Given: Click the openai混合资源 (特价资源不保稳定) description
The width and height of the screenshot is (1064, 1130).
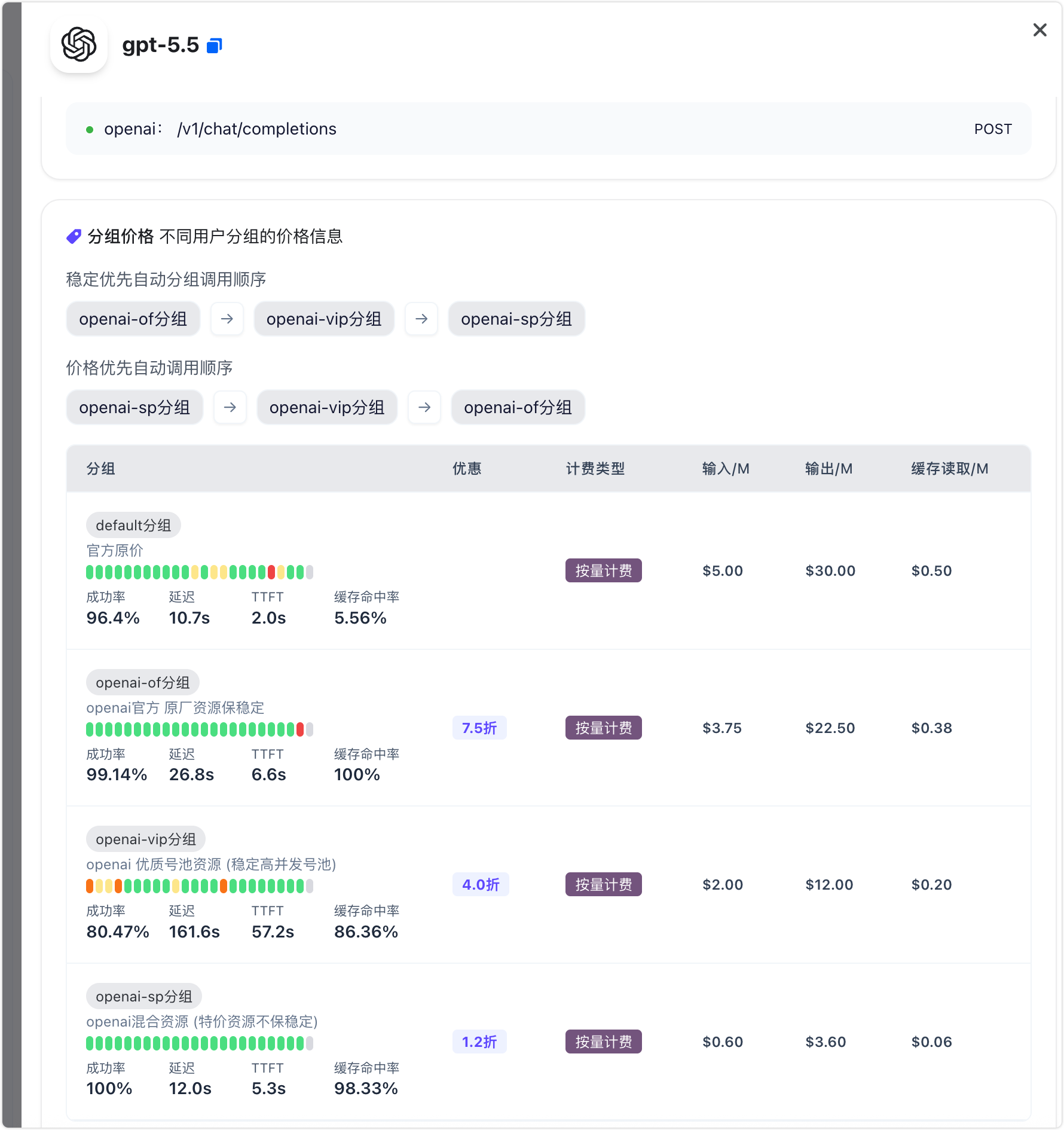Looking at the screenshot, I should tap(202, 1022).
